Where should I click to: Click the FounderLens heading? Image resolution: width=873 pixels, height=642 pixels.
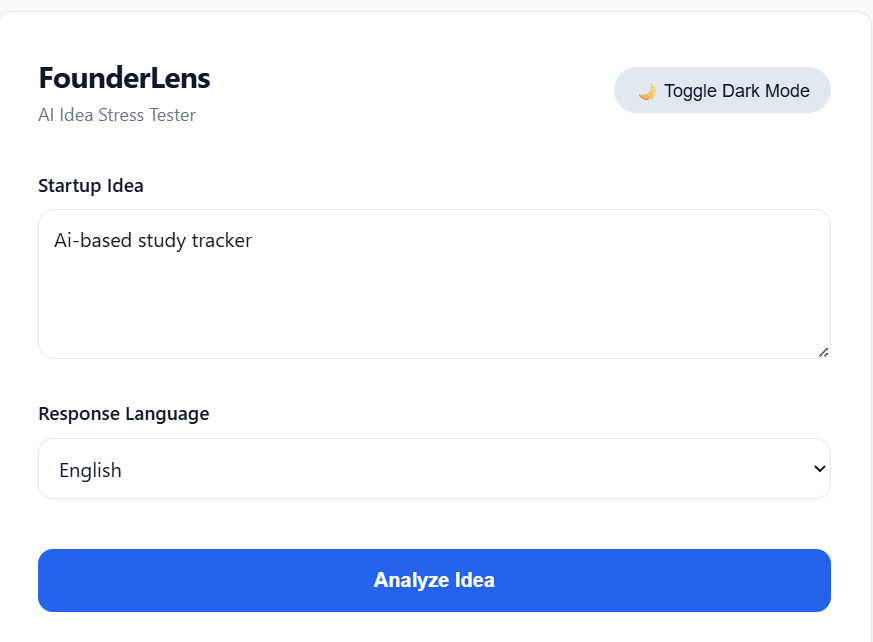[124, 78]
